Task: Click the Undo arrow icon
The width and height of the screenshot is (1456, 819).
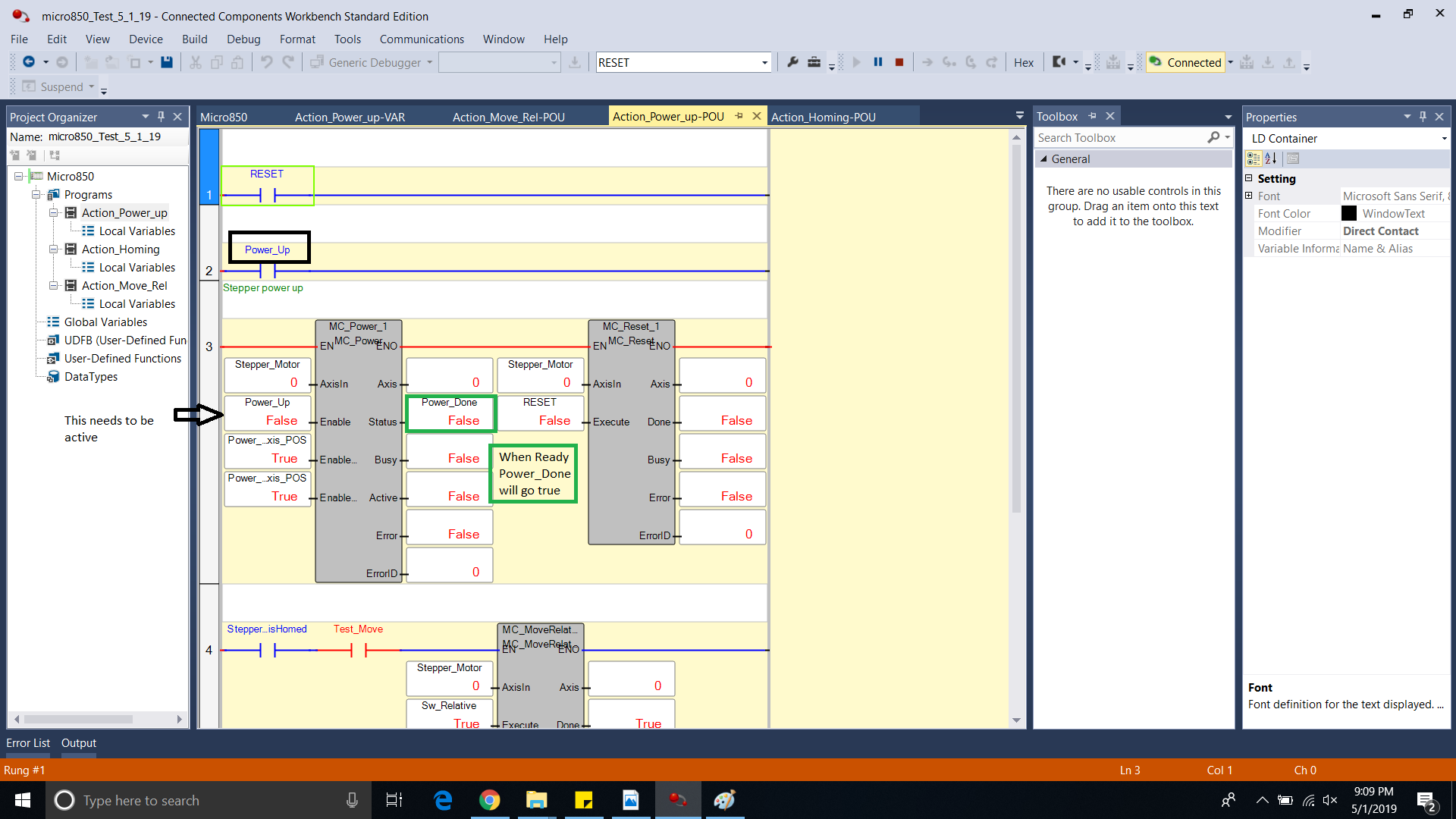Action: point(266,62)
